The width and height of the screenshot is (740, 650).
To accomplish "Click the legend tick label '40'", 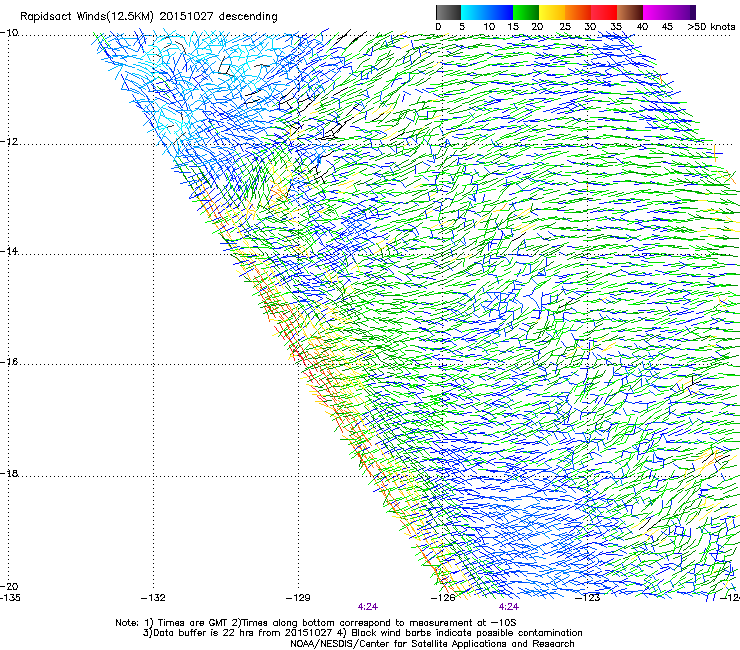I will [x=642, y=27].
